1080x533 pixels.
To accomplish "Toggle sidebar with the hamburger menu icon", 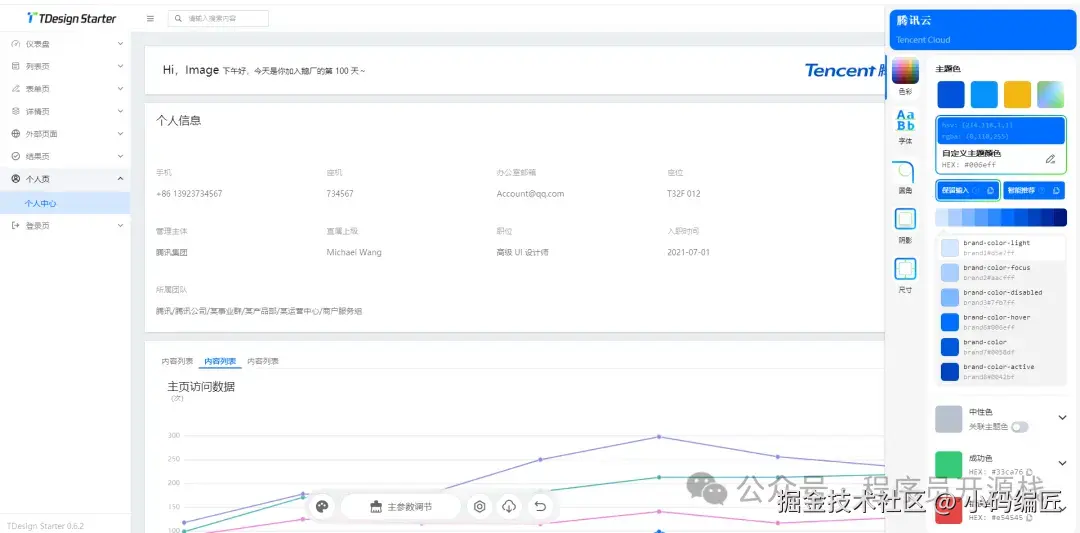I will [x=150, y=19].
